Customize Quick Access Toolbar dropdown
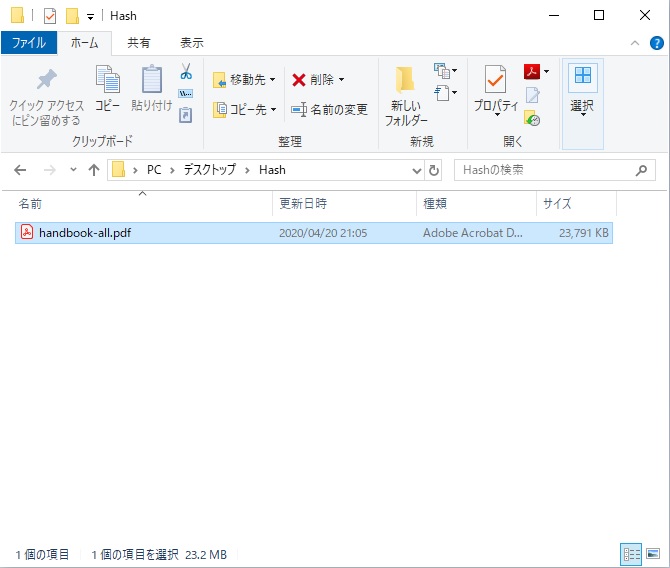The height and width of the screenshot is (568, 670). point(90,17)
